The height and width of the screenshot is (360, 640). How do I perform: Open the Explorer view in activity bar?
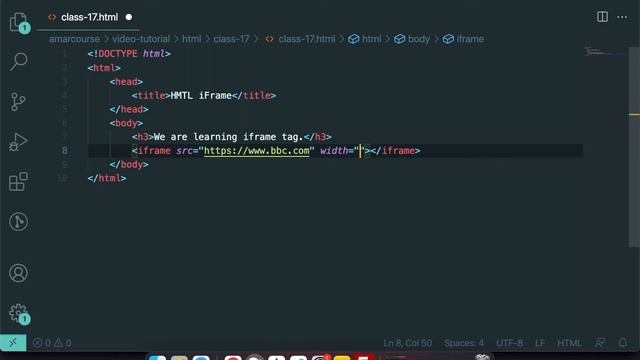pos(18,21)
